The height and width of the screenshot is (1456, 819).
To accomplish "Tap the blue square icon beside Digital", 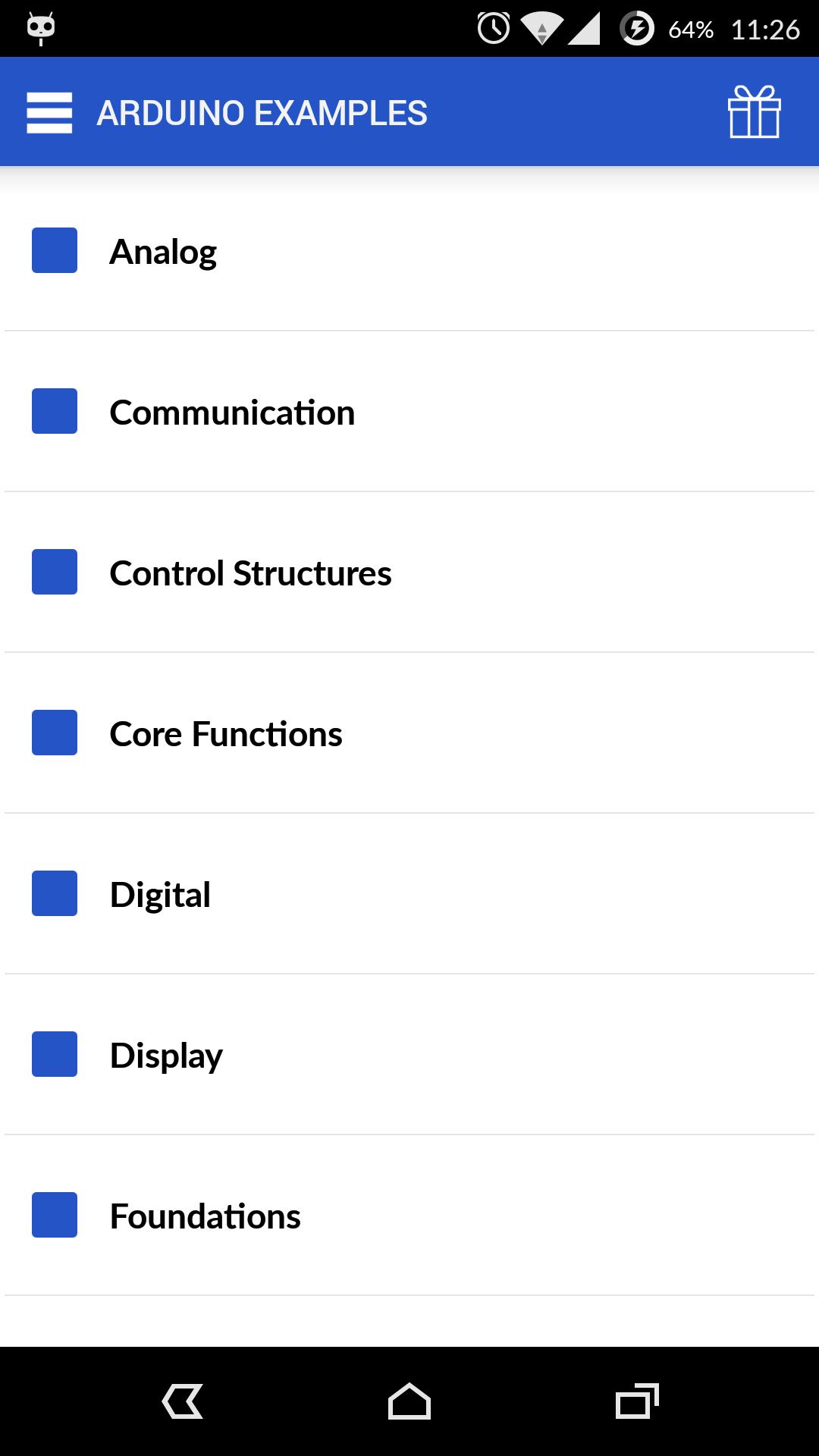I will point(54,894).
